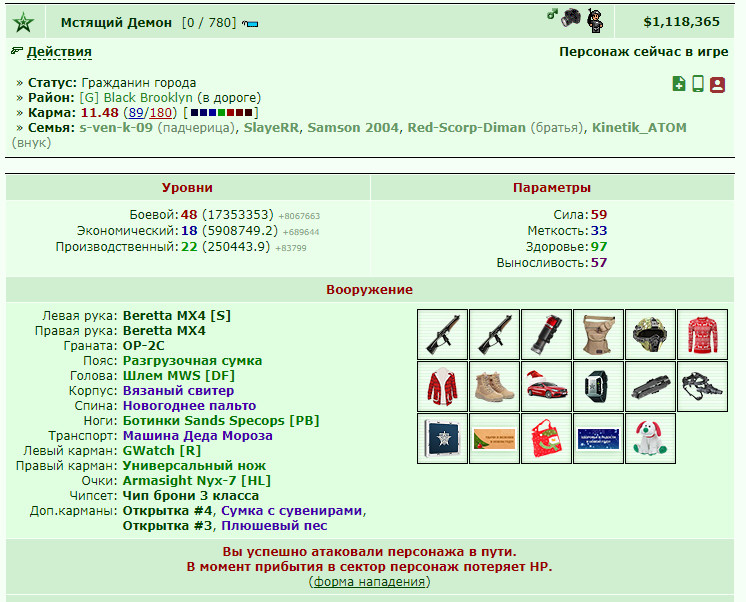
Task: Open SlayeRR's profile link
Action: (x=271, y=128)
